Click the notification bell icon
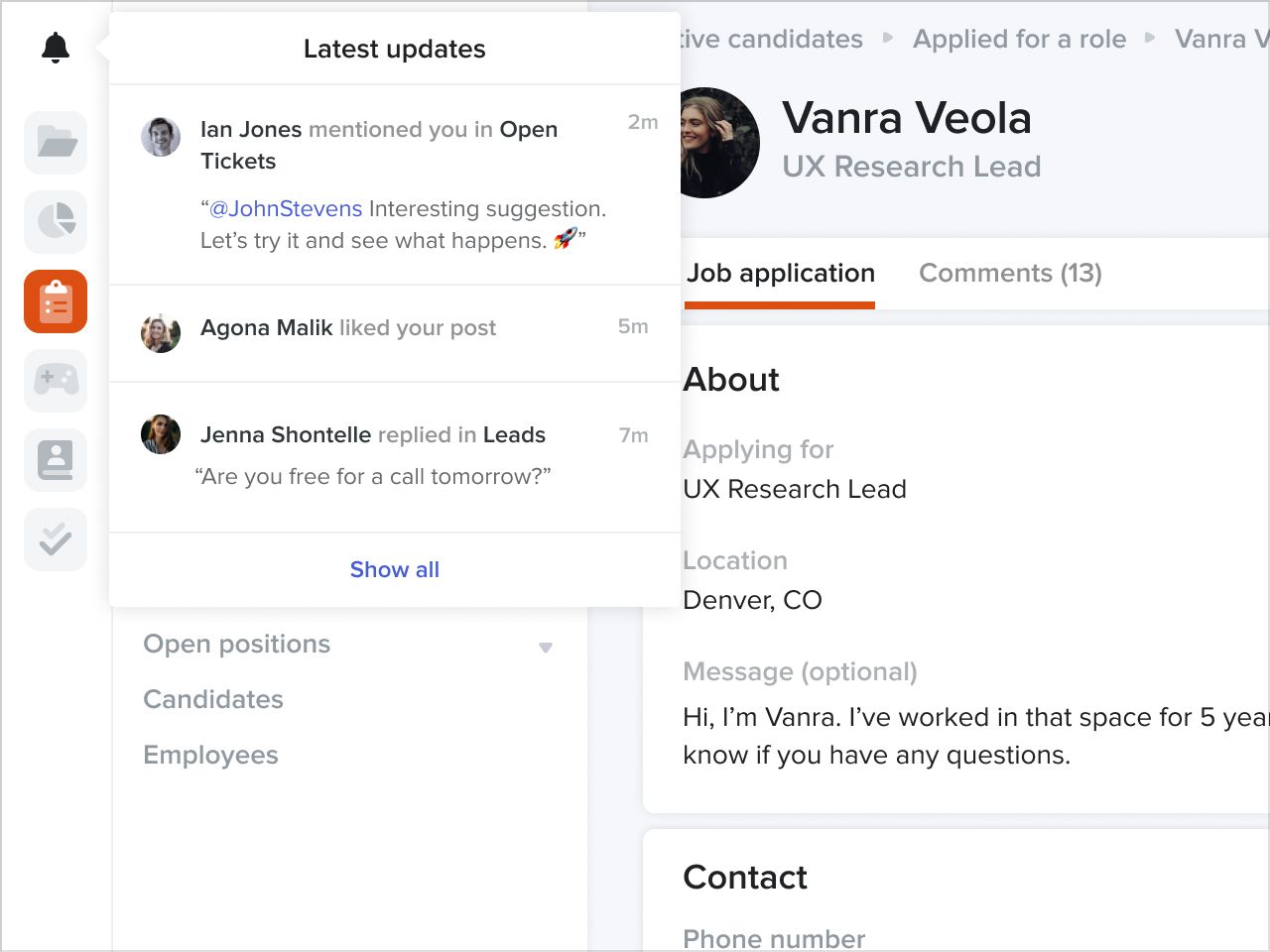This screenshot has height=952, width=1270. pos(56,48)
